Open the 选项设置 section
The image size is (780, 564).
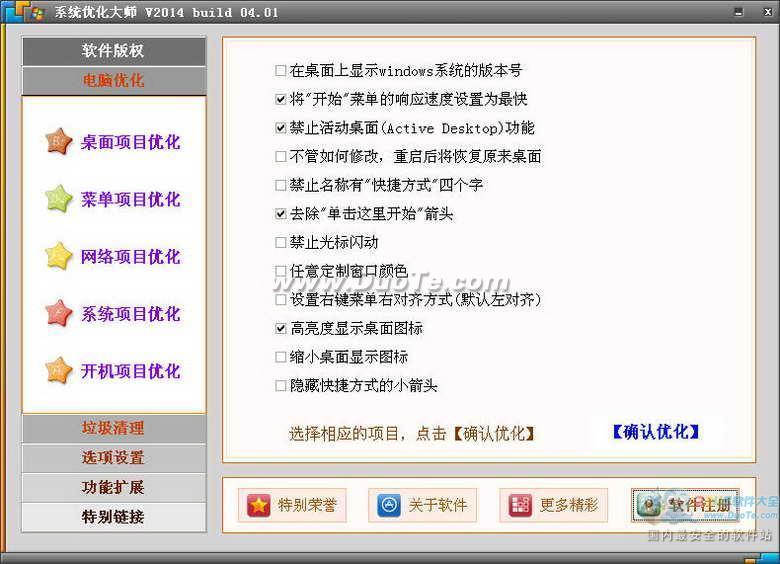click(x=114, y=458)
